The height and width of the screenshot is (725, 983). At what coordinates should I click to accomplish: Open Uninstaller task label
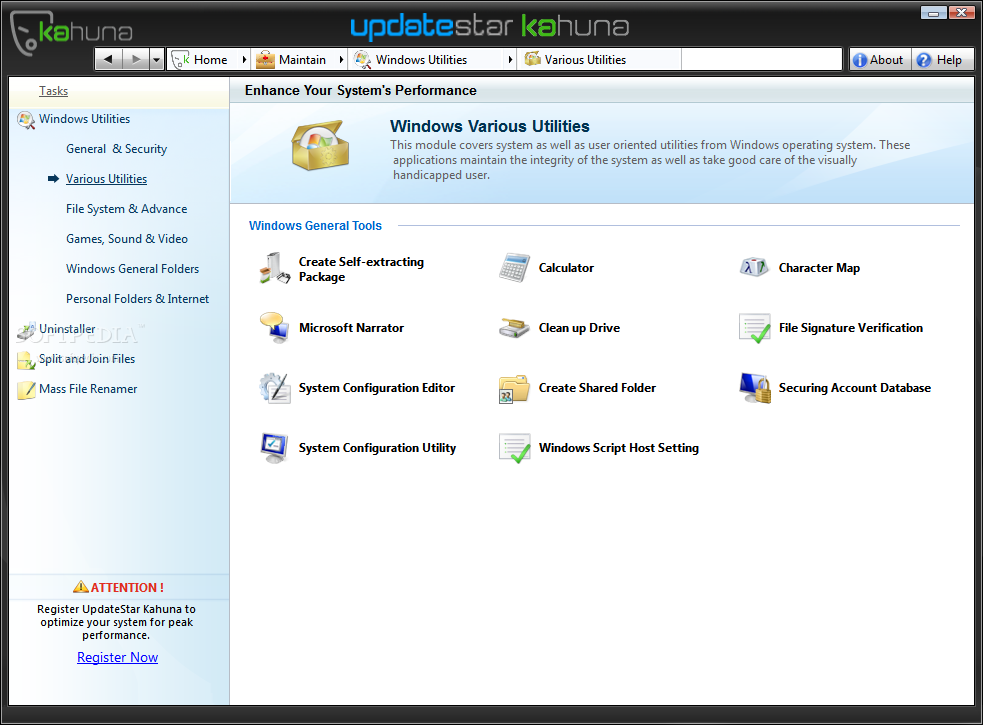[67, 329]
